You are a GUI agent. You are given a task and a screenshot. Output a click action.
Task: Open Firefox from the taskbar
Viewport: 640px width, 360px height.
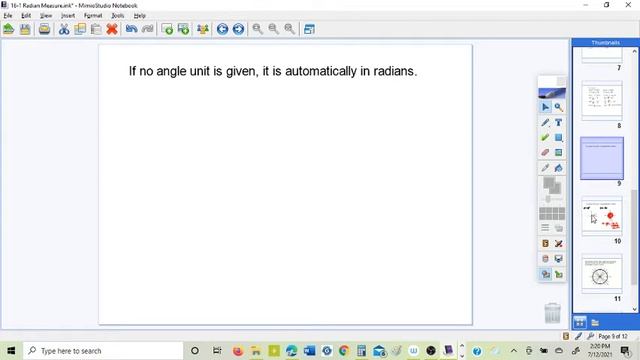point(238,351)
